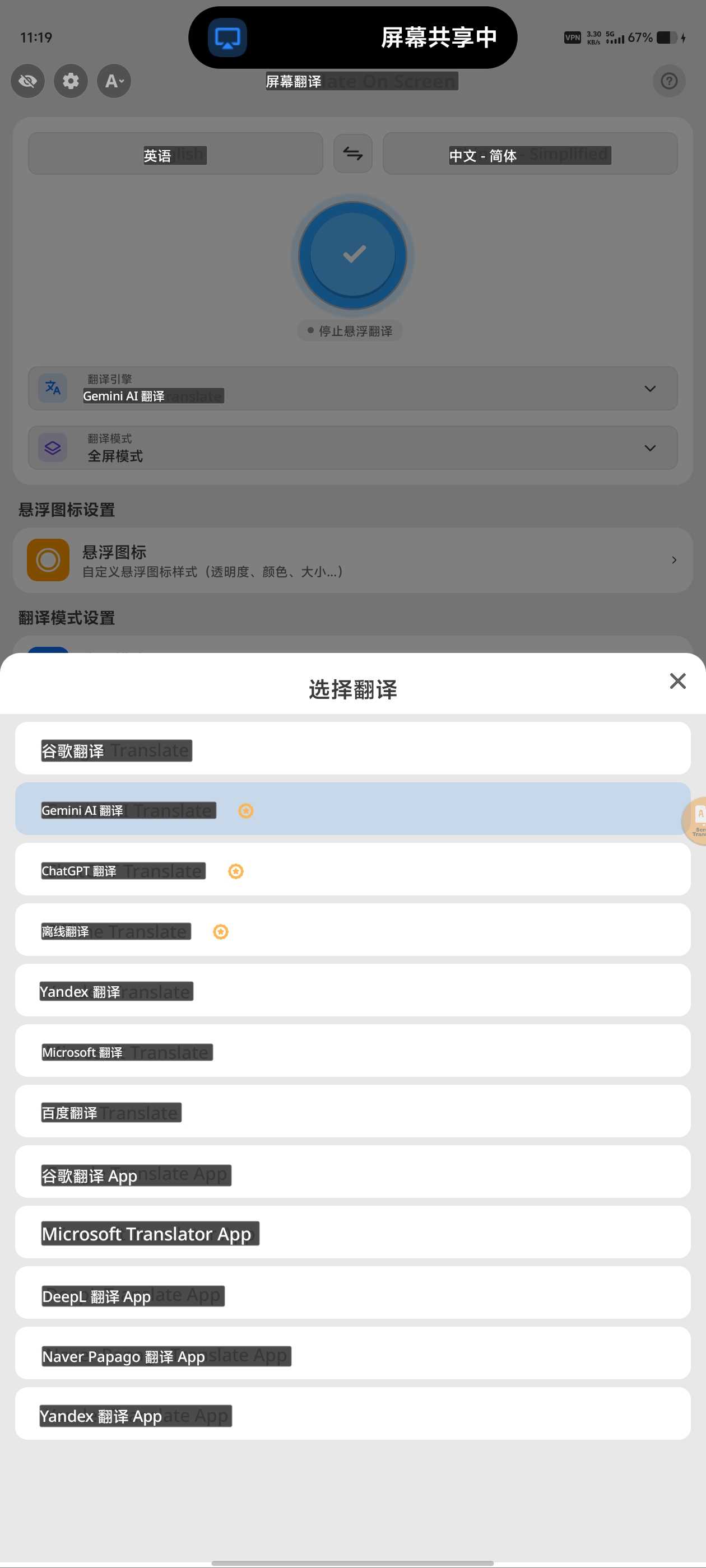Image resolution: width=706 pixels, height=1568 pixels.
Task: Open the font size A menu
Action: (114, 81)
